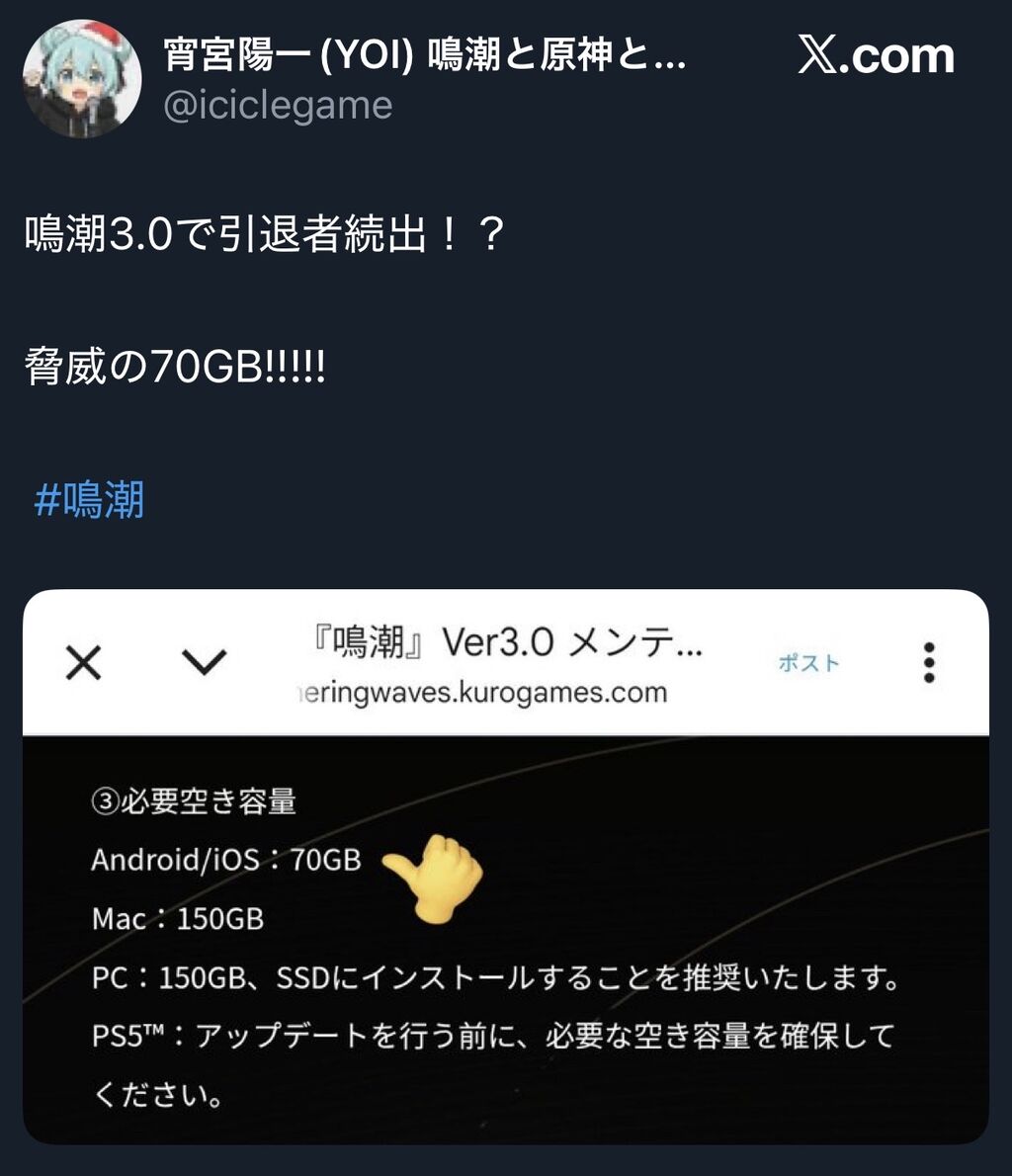Viewport: 1012px width, 1176px height.
Task: Click the X.com logo
Action: [x=877, y=55]
